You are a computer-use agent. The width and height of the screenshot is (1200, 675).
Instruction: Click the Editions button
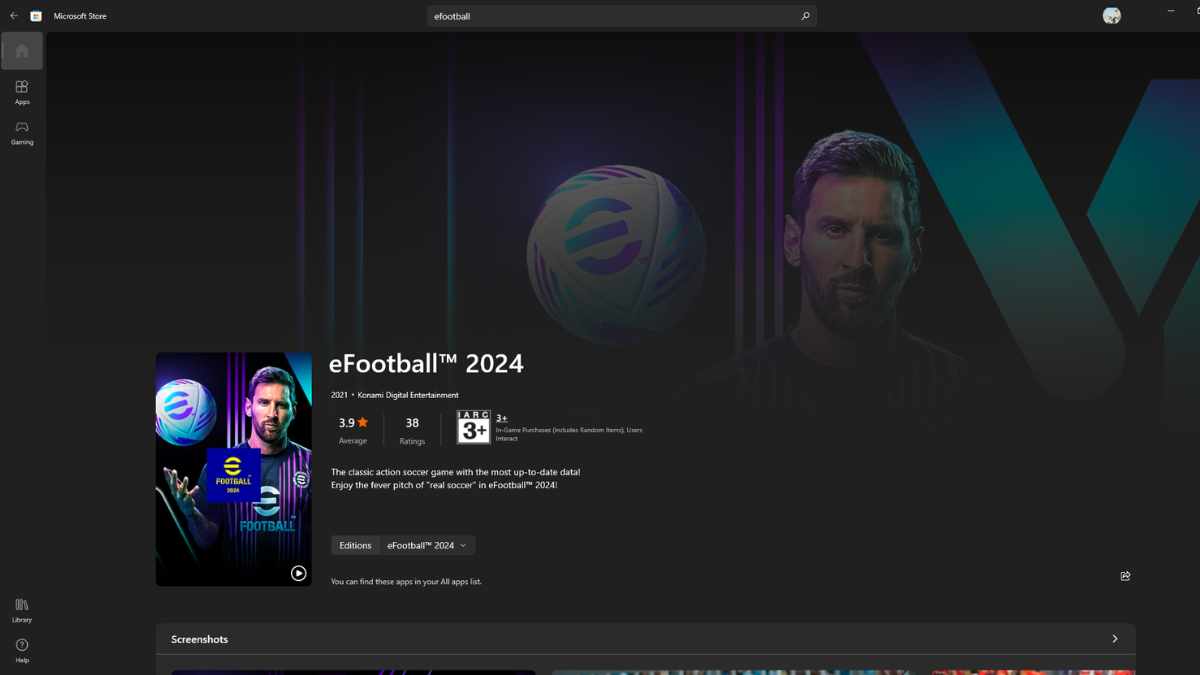click(x=355, y=545)
